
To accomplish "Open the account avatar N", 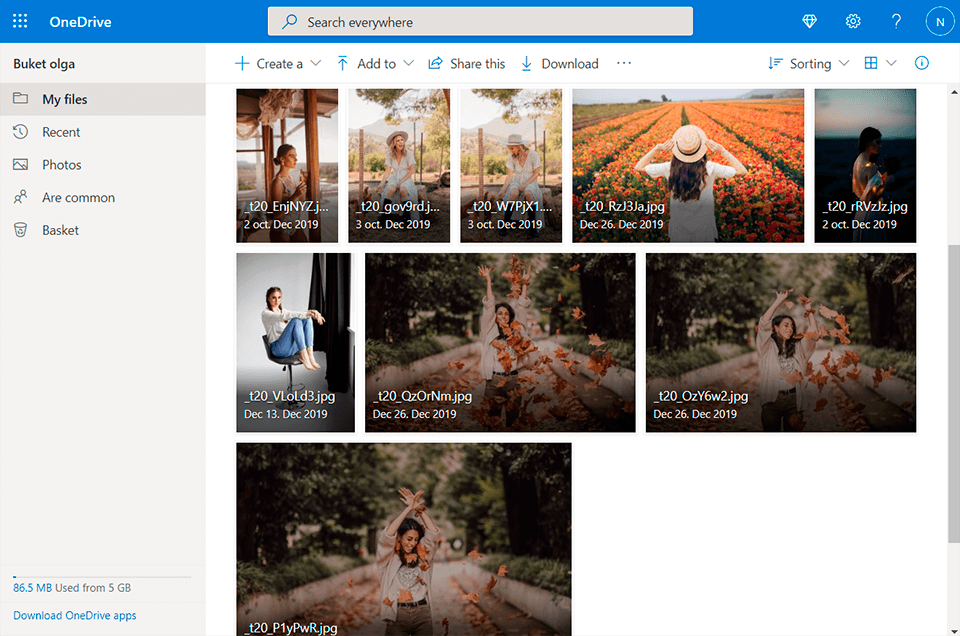I will pyautogui.click(x=940, y=21).
